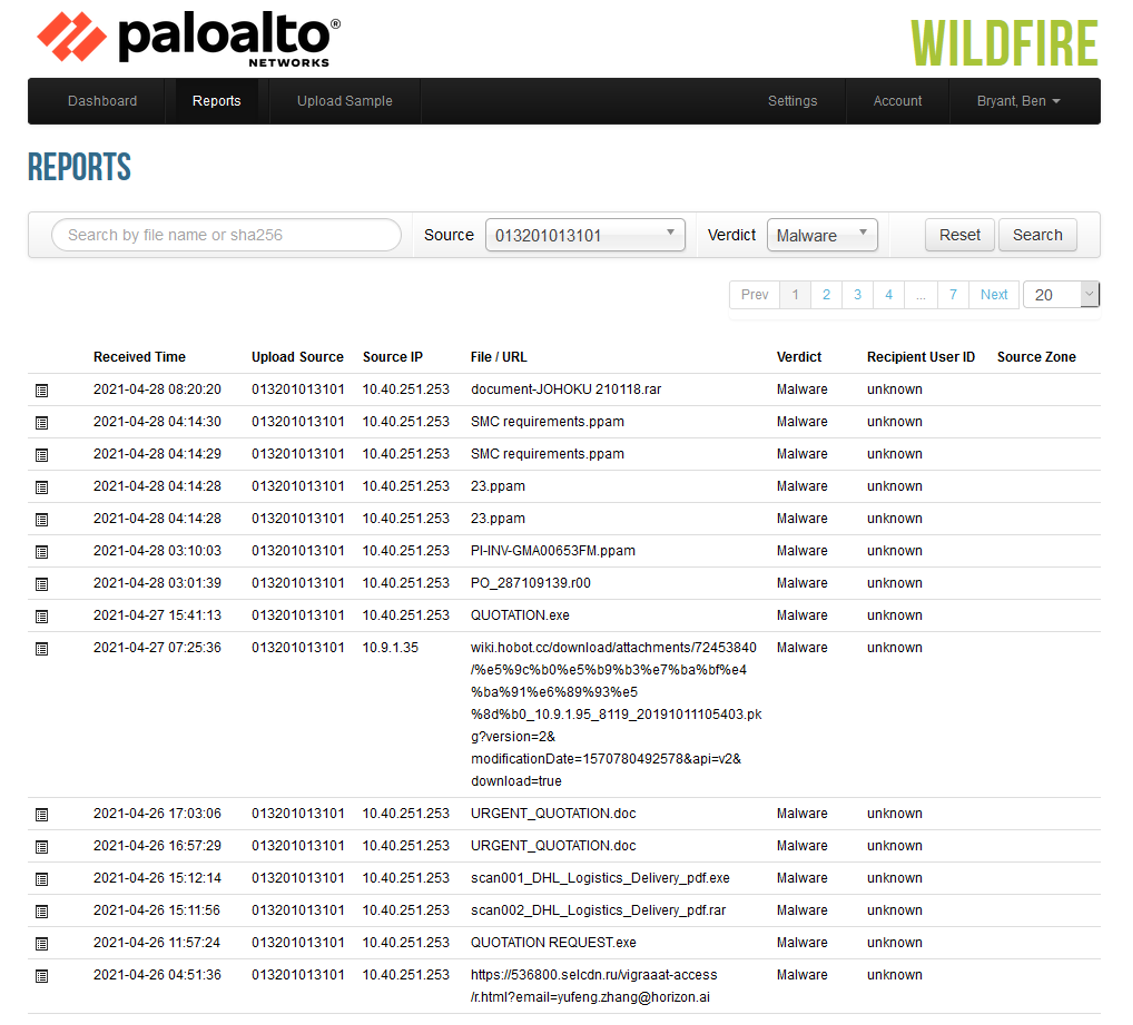
Task: Go to page 7 of results
Action: [x=953, y=295]
